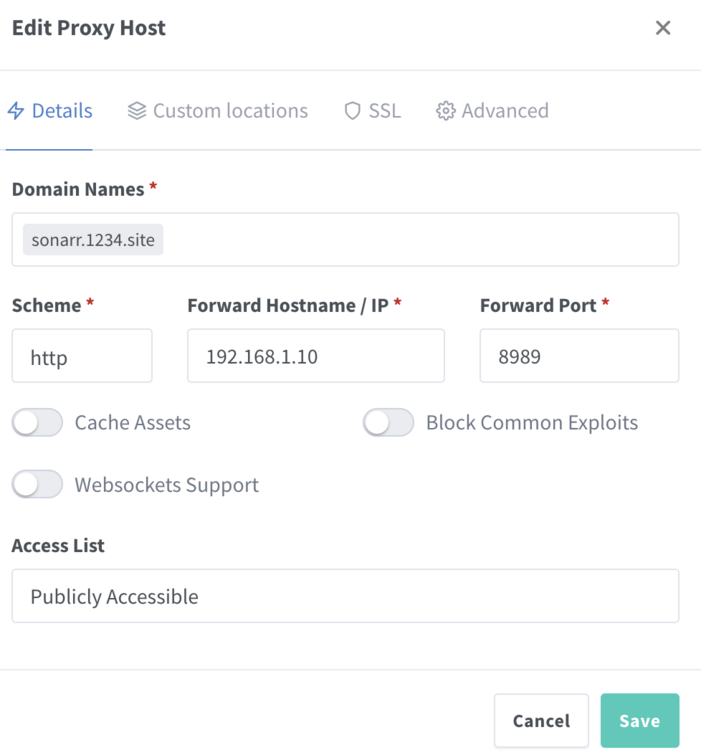Click the sonarr.1234.site domain tag
Viewport: 701px width, 750px height.
point(93,240)
